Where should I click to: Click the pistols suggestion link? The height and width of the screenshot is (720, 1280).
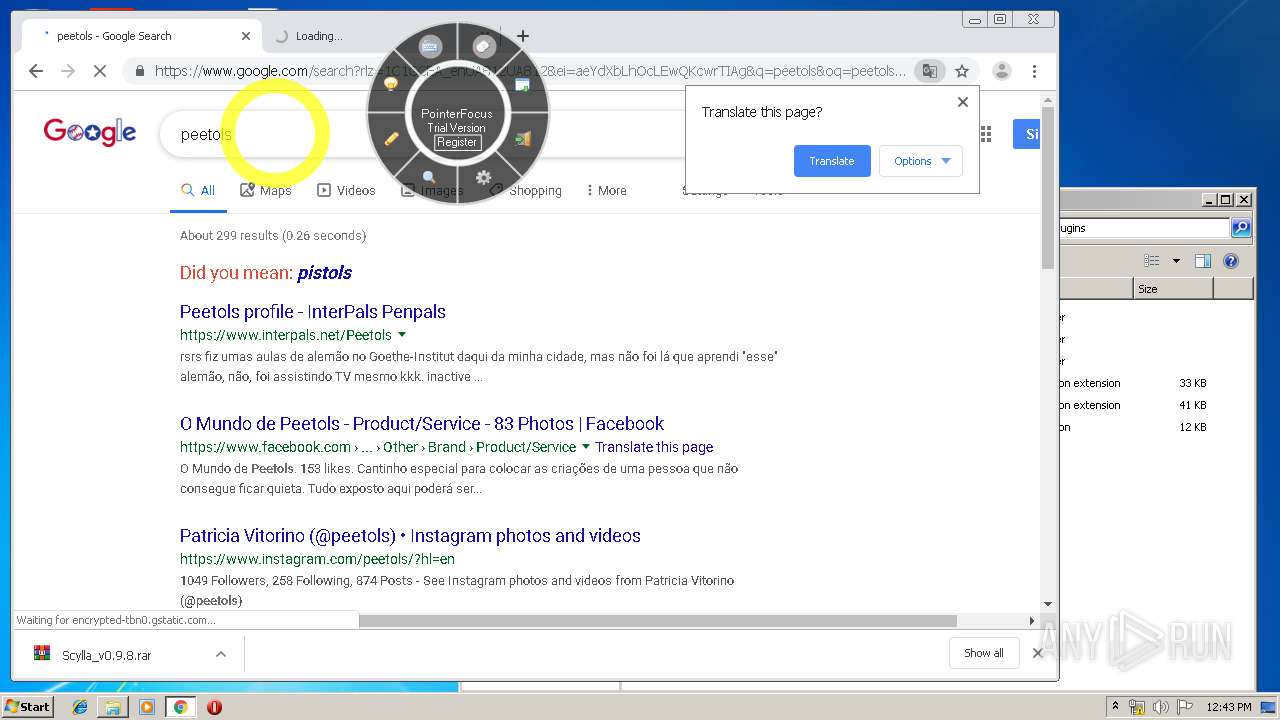click(325, 273)
